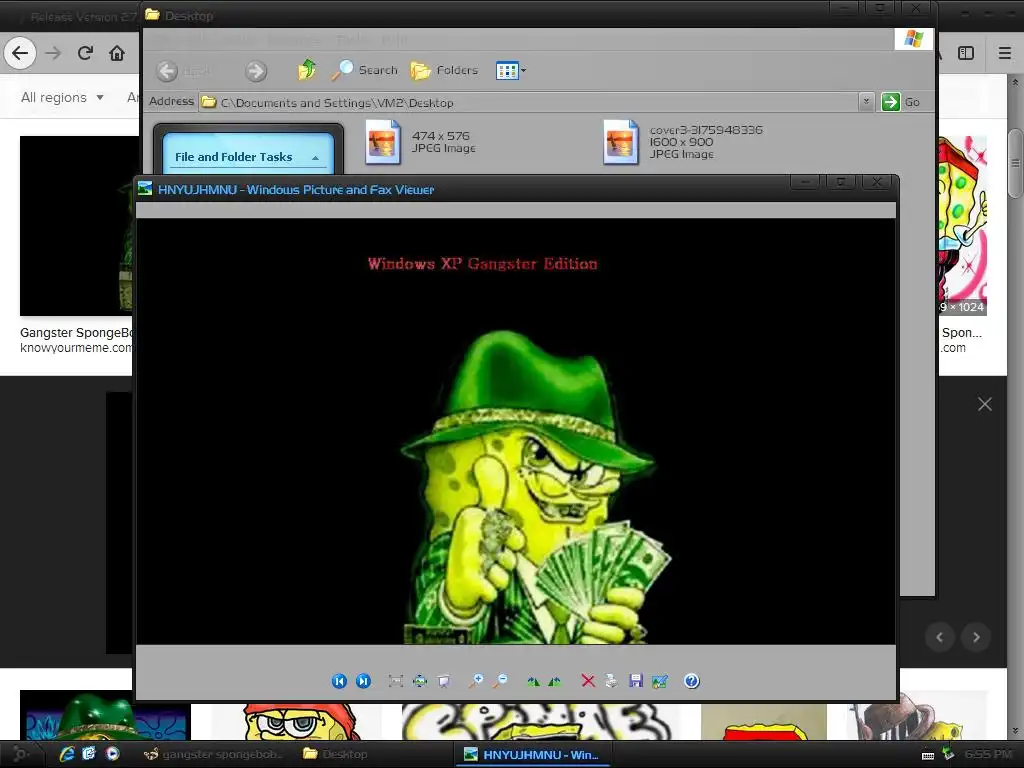This screenshot has width=1024, height=768.
Task: Toggle the browser sidebar panel icon
Action: (x=966, y=53)
